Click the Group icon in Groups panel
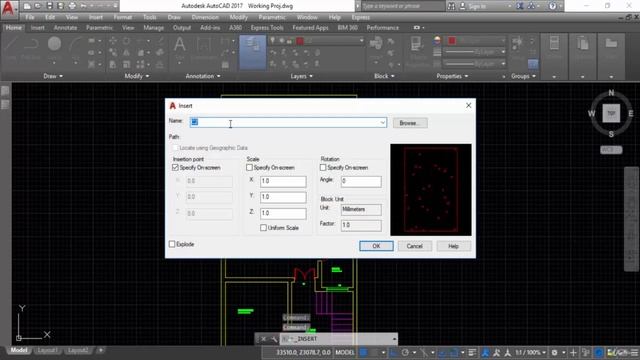 (x=517, y=42)
